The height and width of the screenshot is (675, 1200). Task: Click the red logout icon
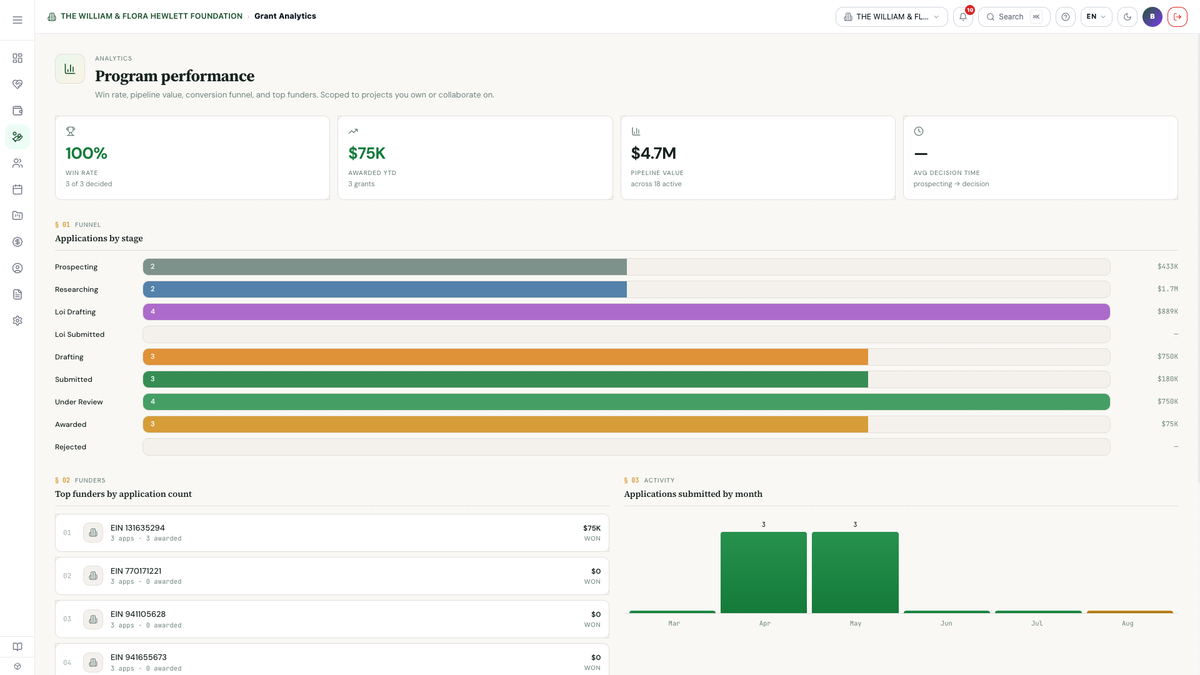[1177, 17]
